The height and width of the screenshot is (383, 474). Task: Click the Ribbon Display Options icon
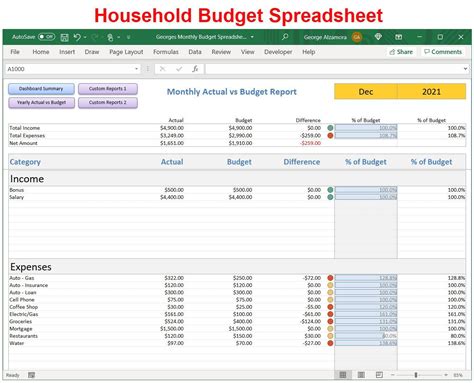[x=398, y=37]
